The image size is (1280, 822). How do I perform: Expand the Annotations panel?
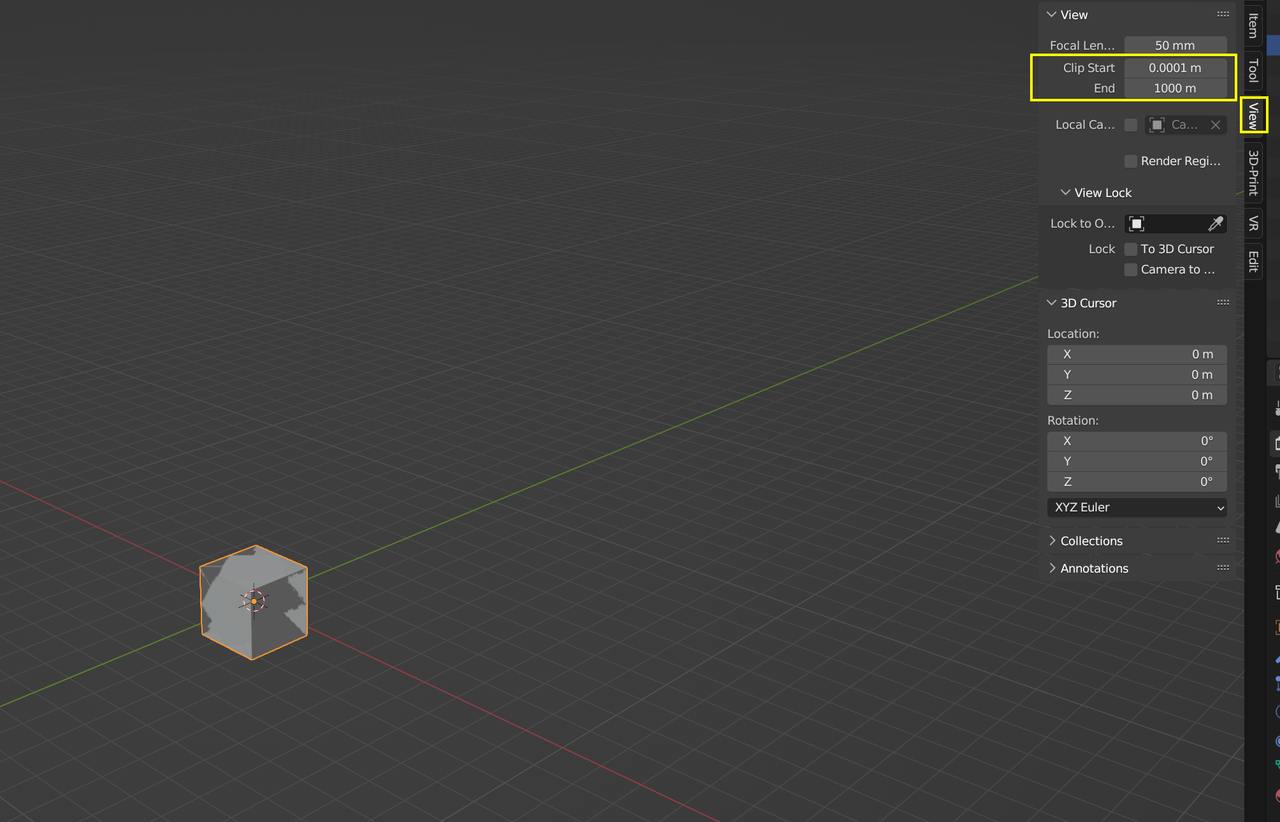pos(1052,568)
